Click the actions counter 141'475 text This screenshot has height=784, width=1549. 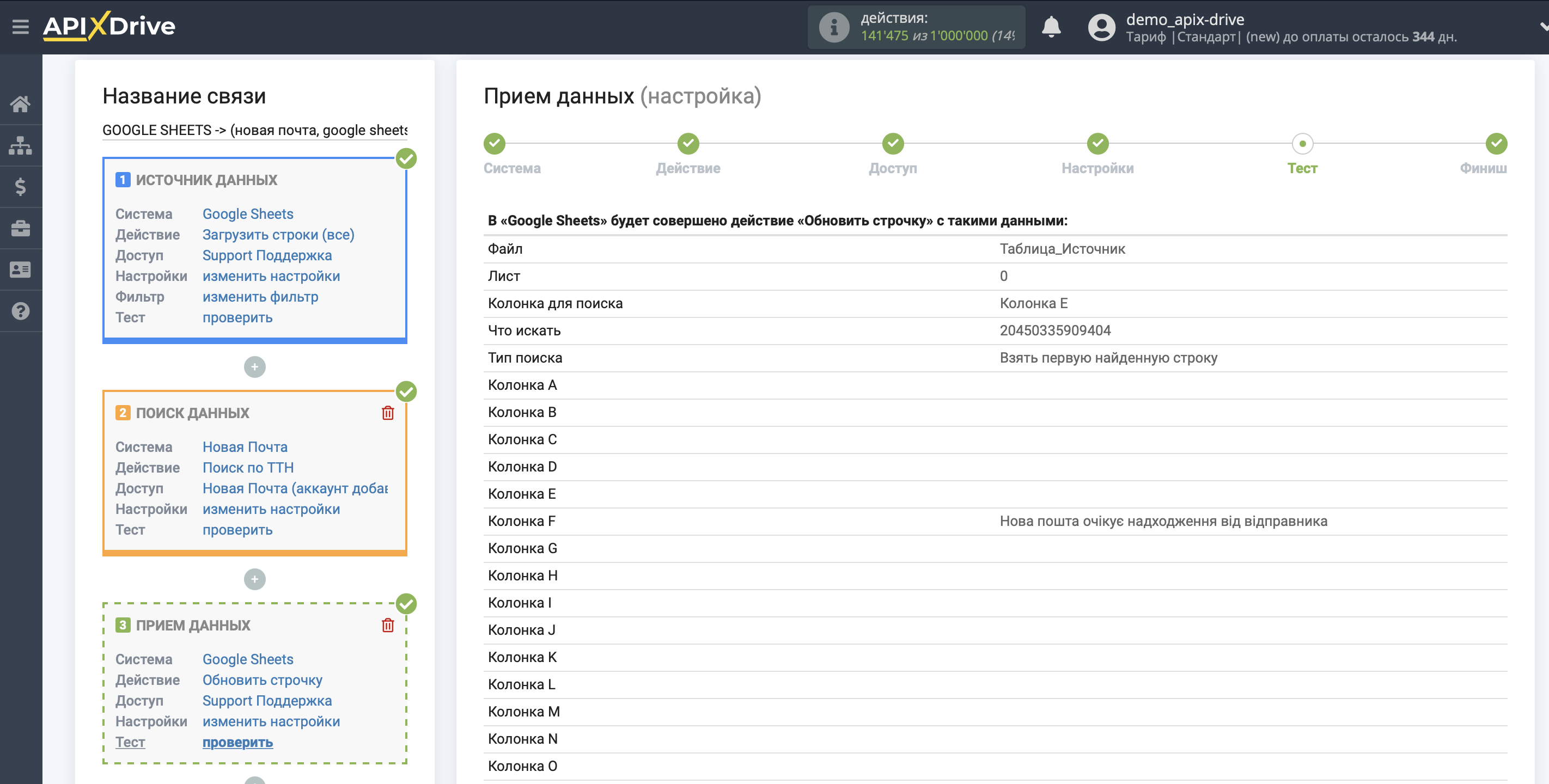[x=884, y=35]
